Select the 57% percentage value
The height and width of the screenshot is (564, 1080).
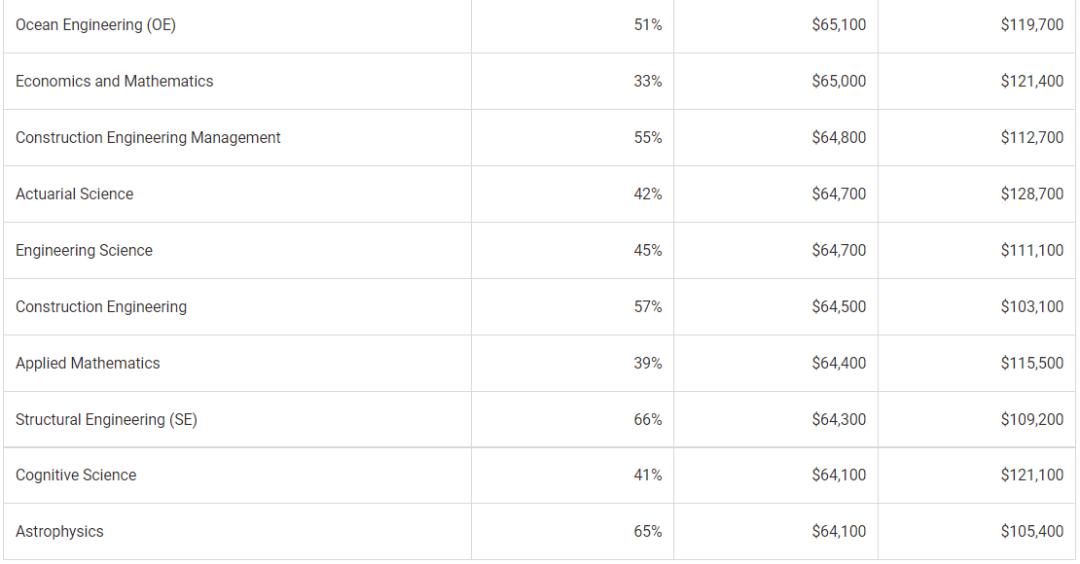(650, 307)
